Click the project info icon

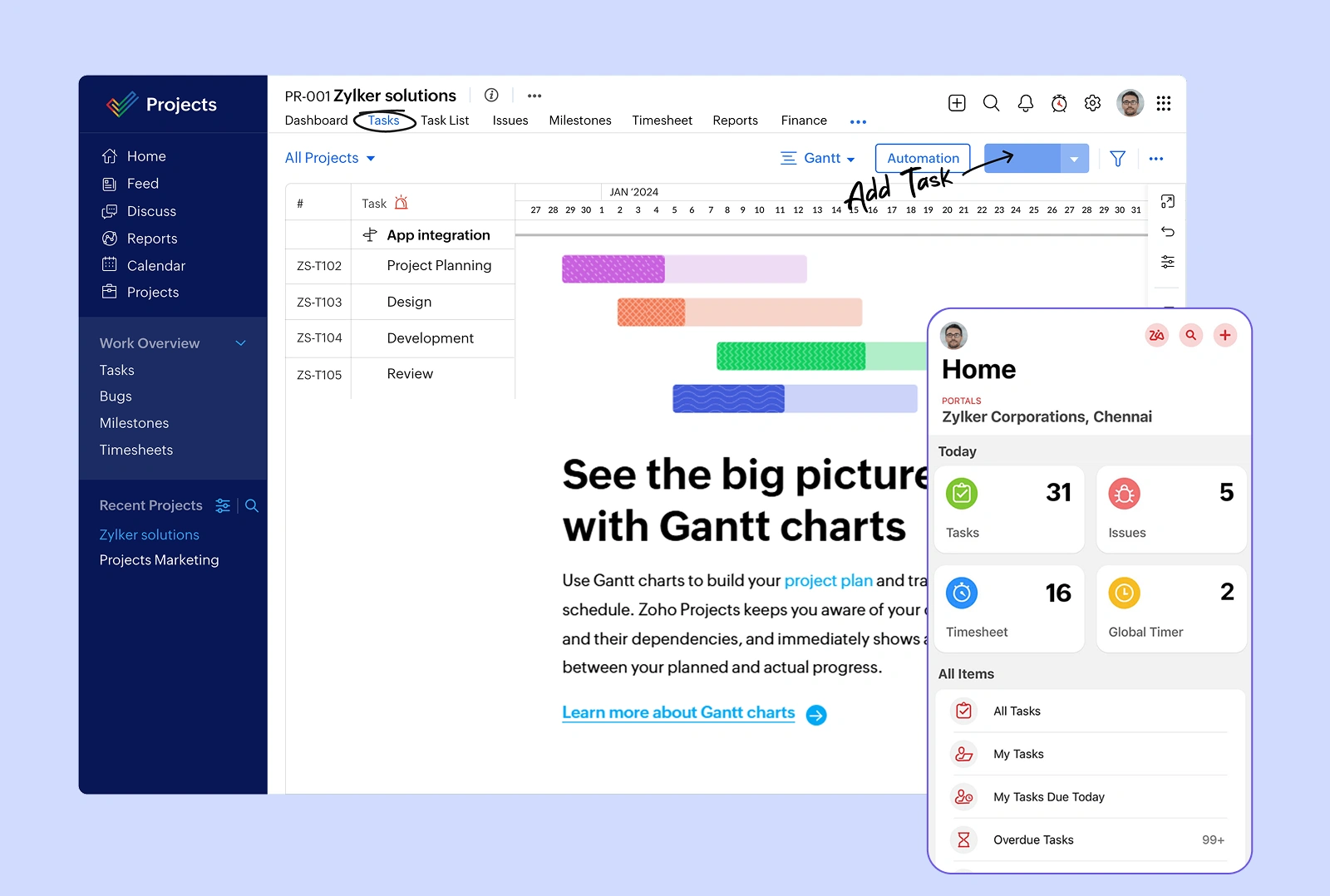(x=491, y=96)
